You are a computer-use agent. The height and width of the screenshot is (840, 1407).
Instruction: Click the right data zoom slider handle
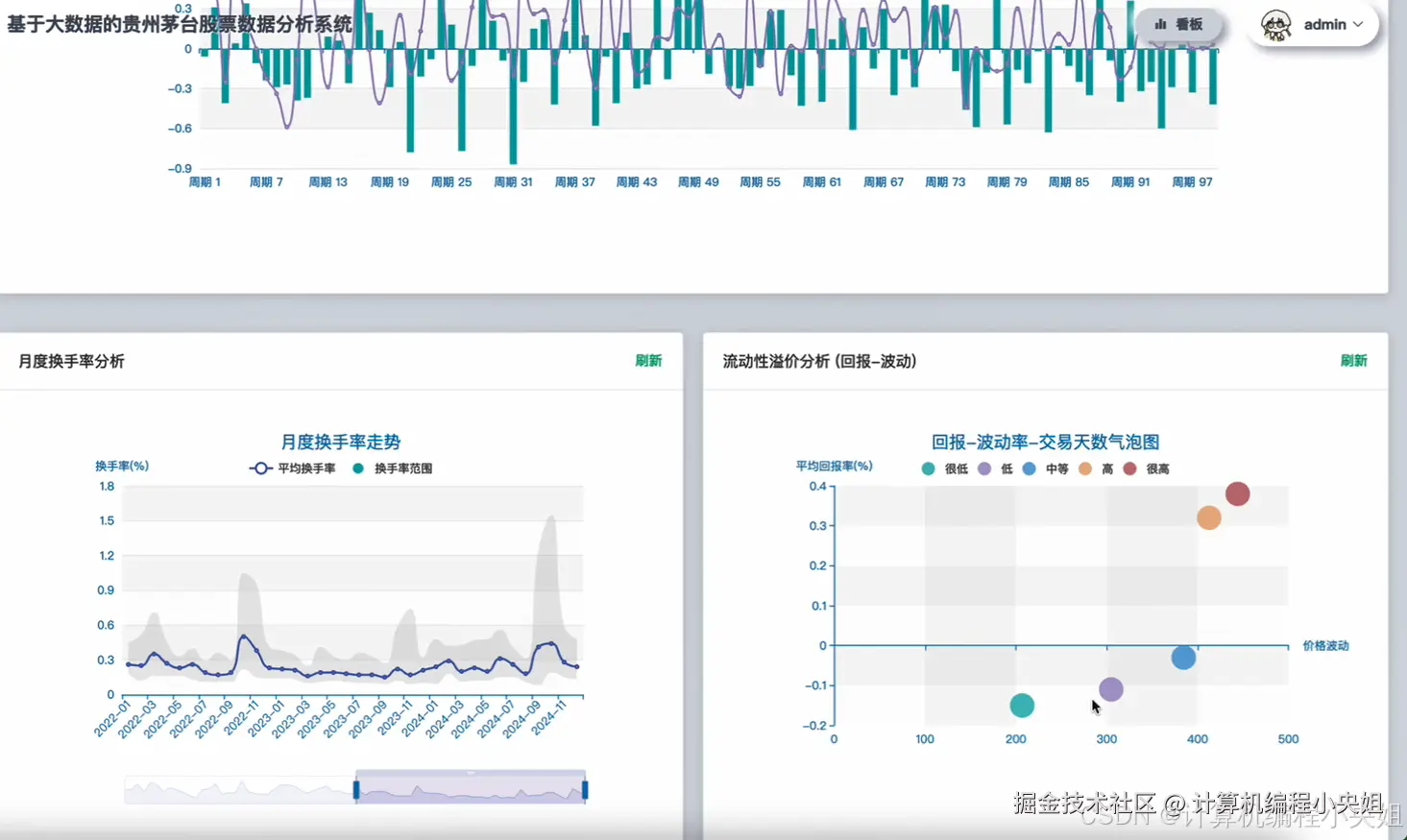coord(585,790)
